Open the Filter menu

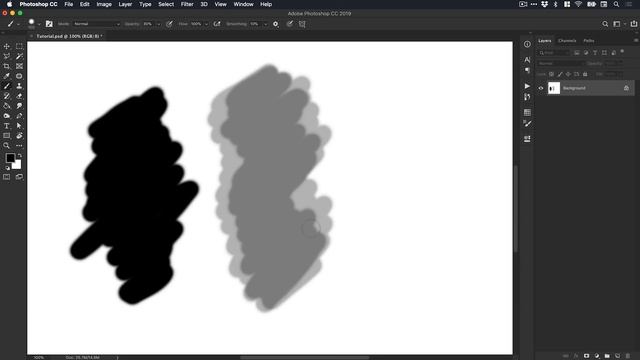pyautogui.click(x=187, y=4)
